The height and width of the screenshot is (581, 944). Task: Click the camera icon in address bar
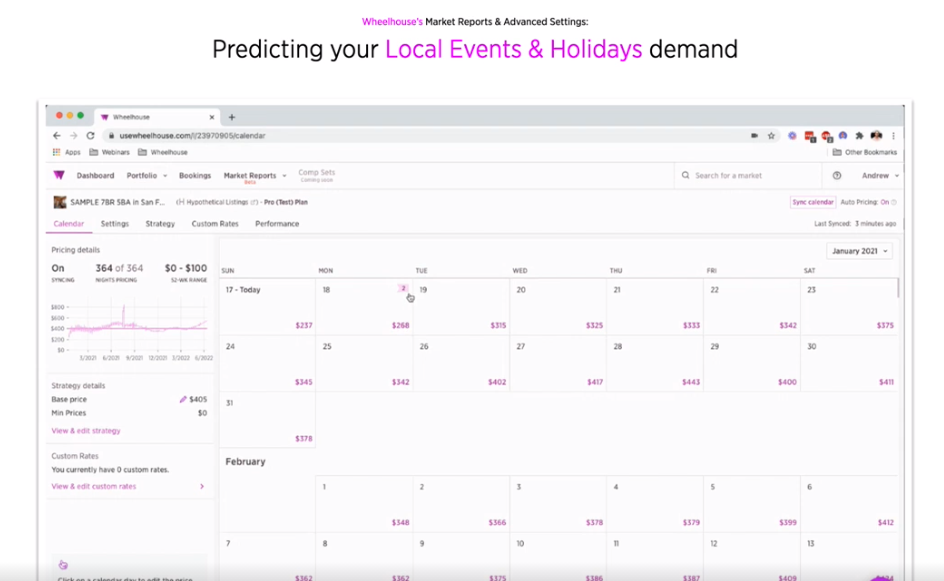(x=754, y=135)
